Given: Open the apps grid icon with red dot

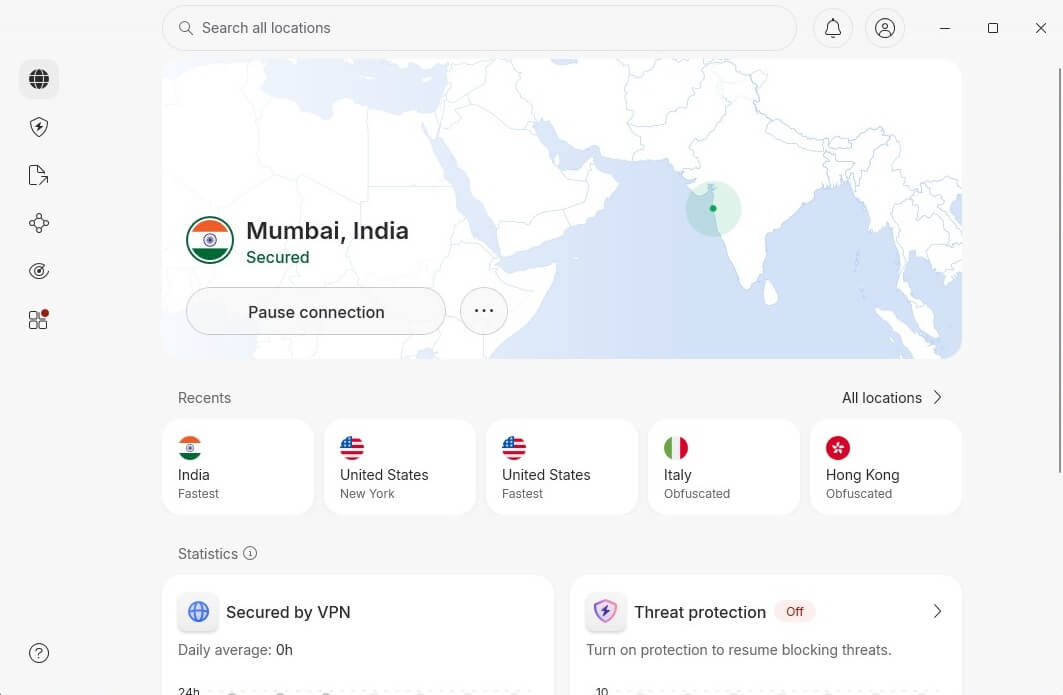Looking at the screenshot, I should pos(39,319).
